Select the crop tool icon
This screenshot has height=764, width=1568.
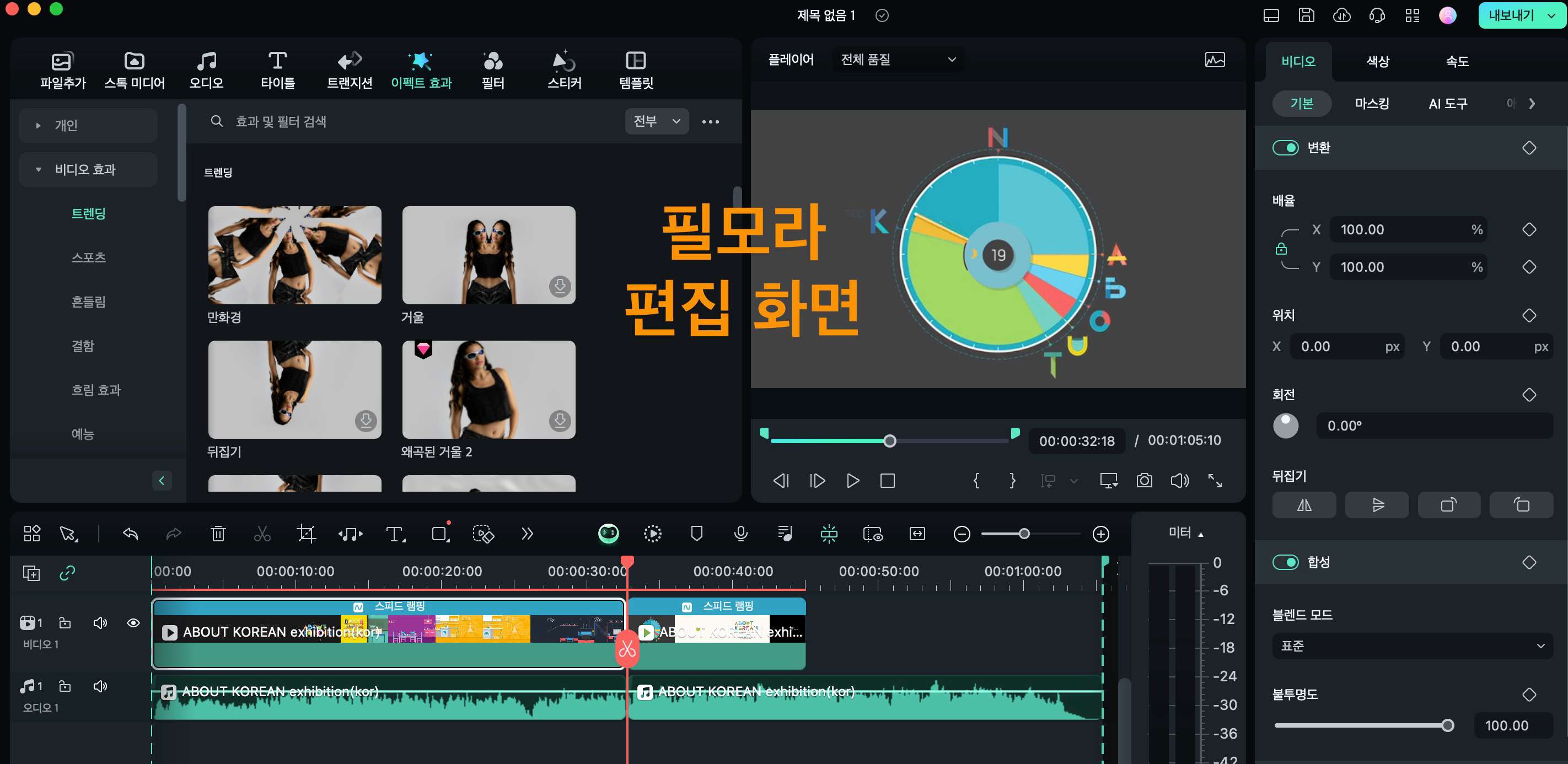point(306,534)
